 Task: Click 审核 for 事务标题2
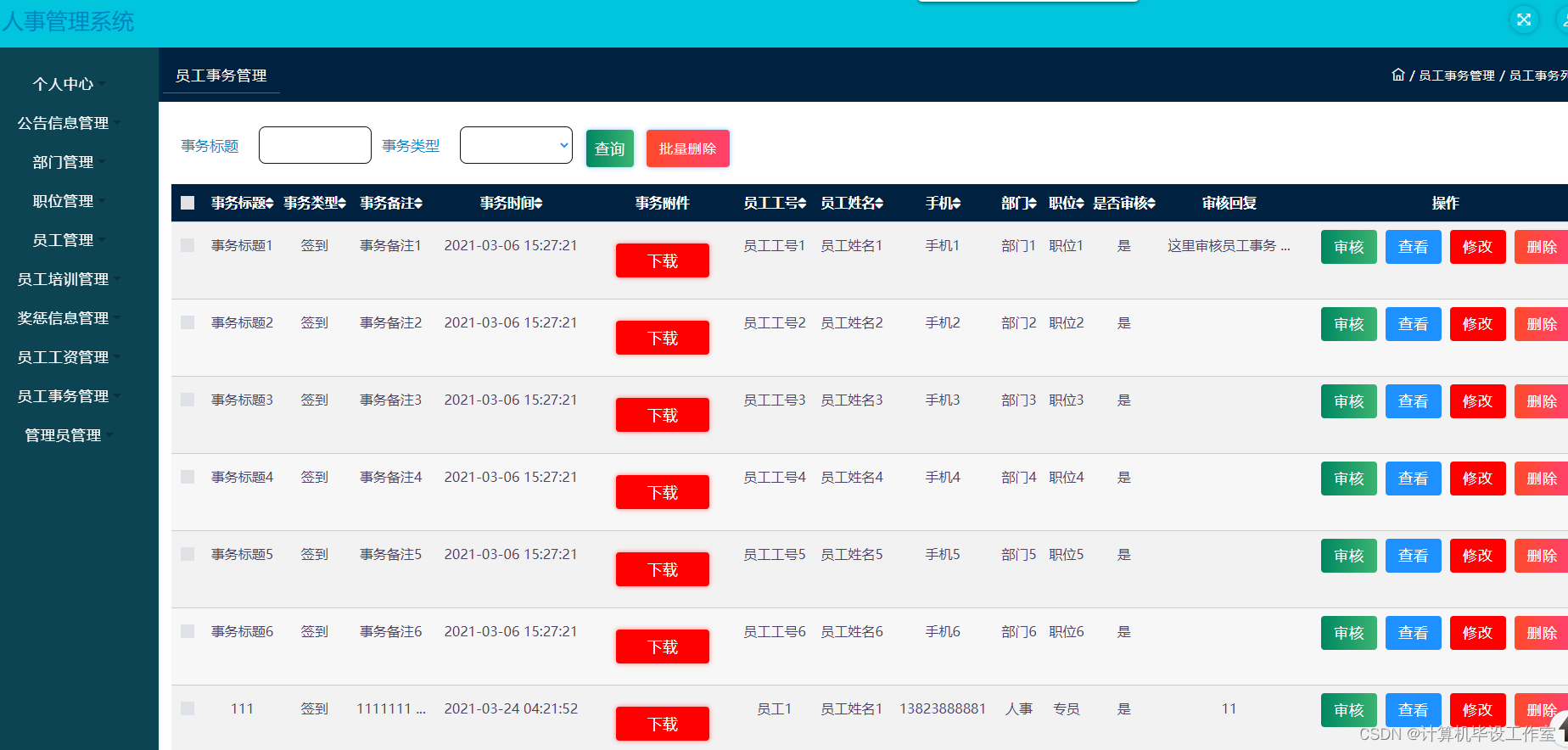click(x=1348, y=324)
